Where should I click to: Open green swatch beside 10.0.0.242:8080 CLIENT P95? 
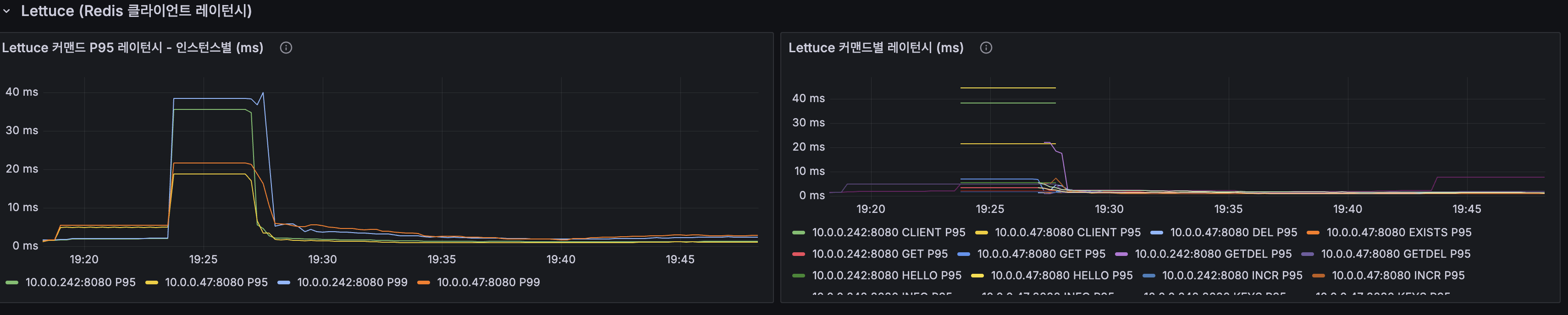click(799, 232)
